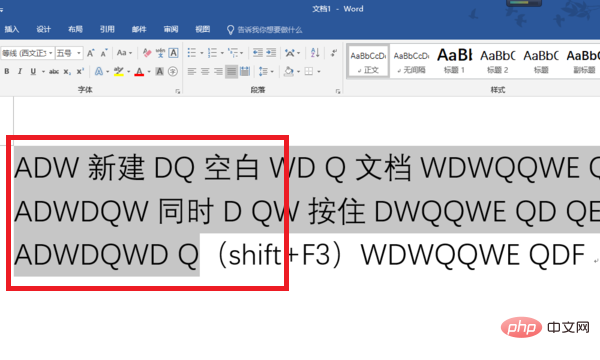This screenshot has width=600, height=360.
Task: Apply strikethrough formatting (abc)
Action: point(54,72)
